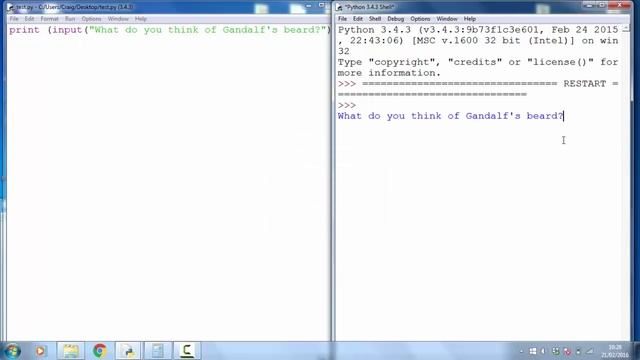The image size is (640, 360).
Task: Open Format menu in test.py editor
Action: 49,19
